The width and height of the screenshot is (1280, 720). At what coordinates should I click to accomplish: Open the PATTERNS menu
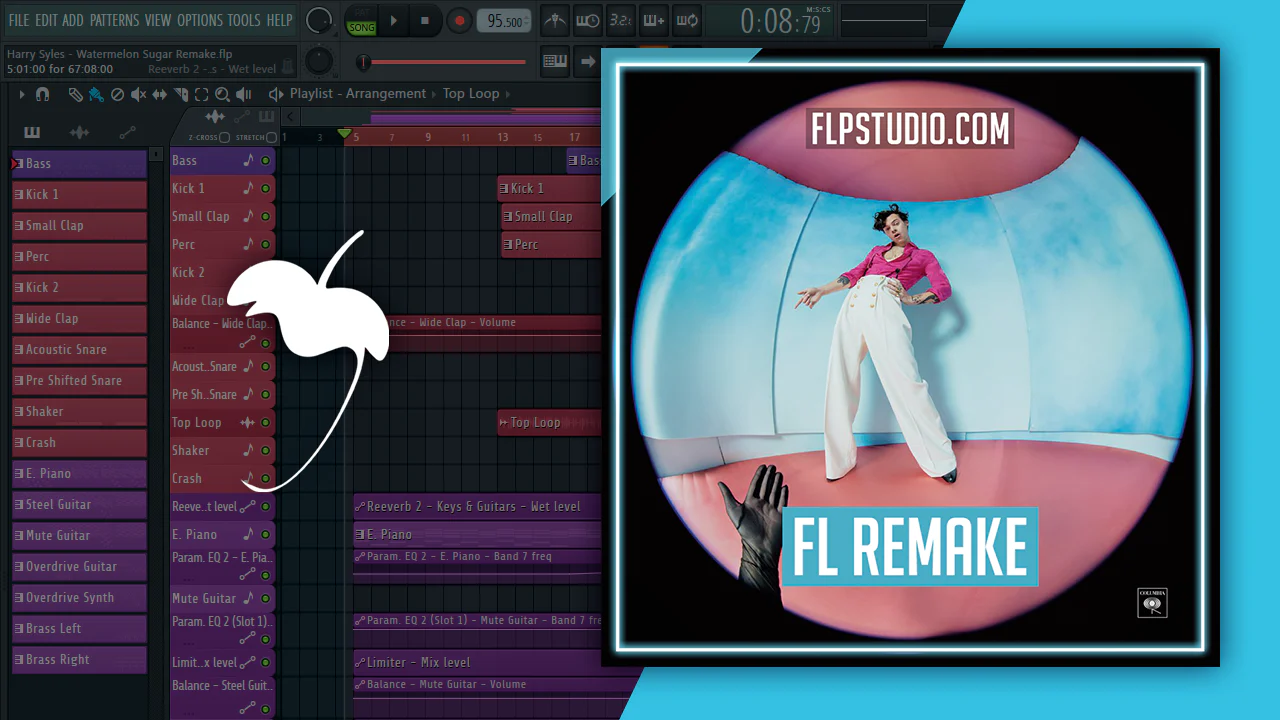[114, 20]
